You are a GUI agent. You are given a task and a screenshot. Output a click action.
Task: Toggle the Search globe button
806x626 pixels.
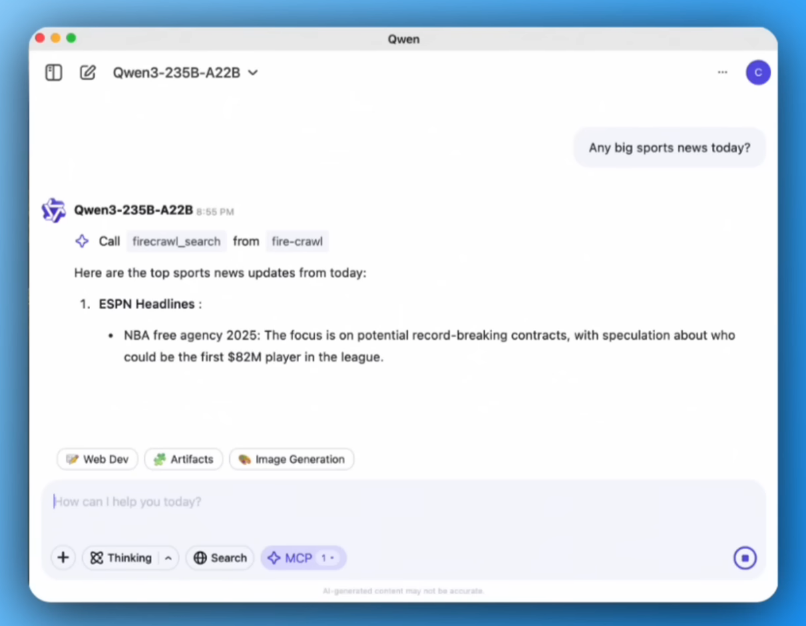220,558
